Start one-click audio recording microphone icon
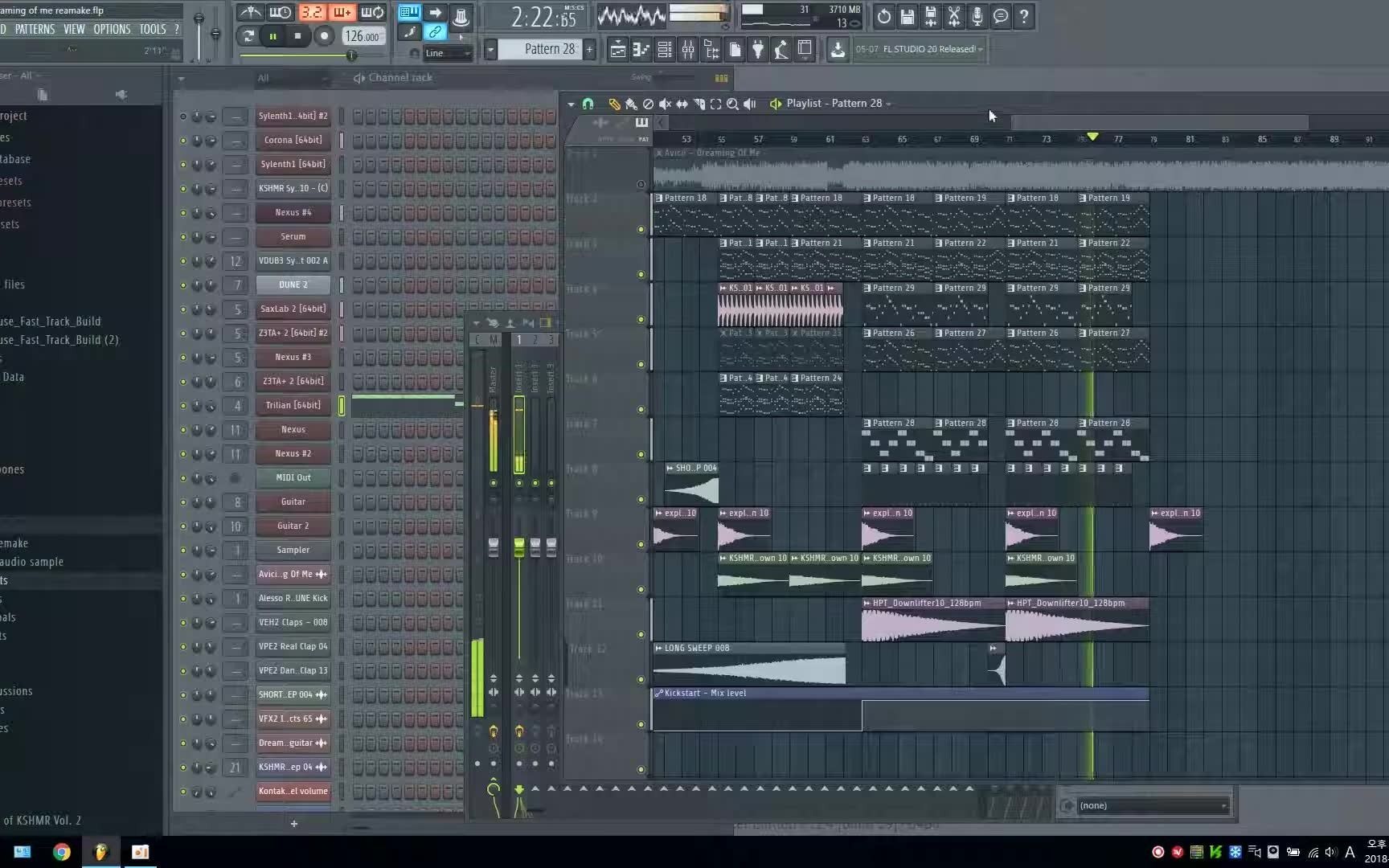This screenshot has height=868, width=1389. (x=977, y=16)
